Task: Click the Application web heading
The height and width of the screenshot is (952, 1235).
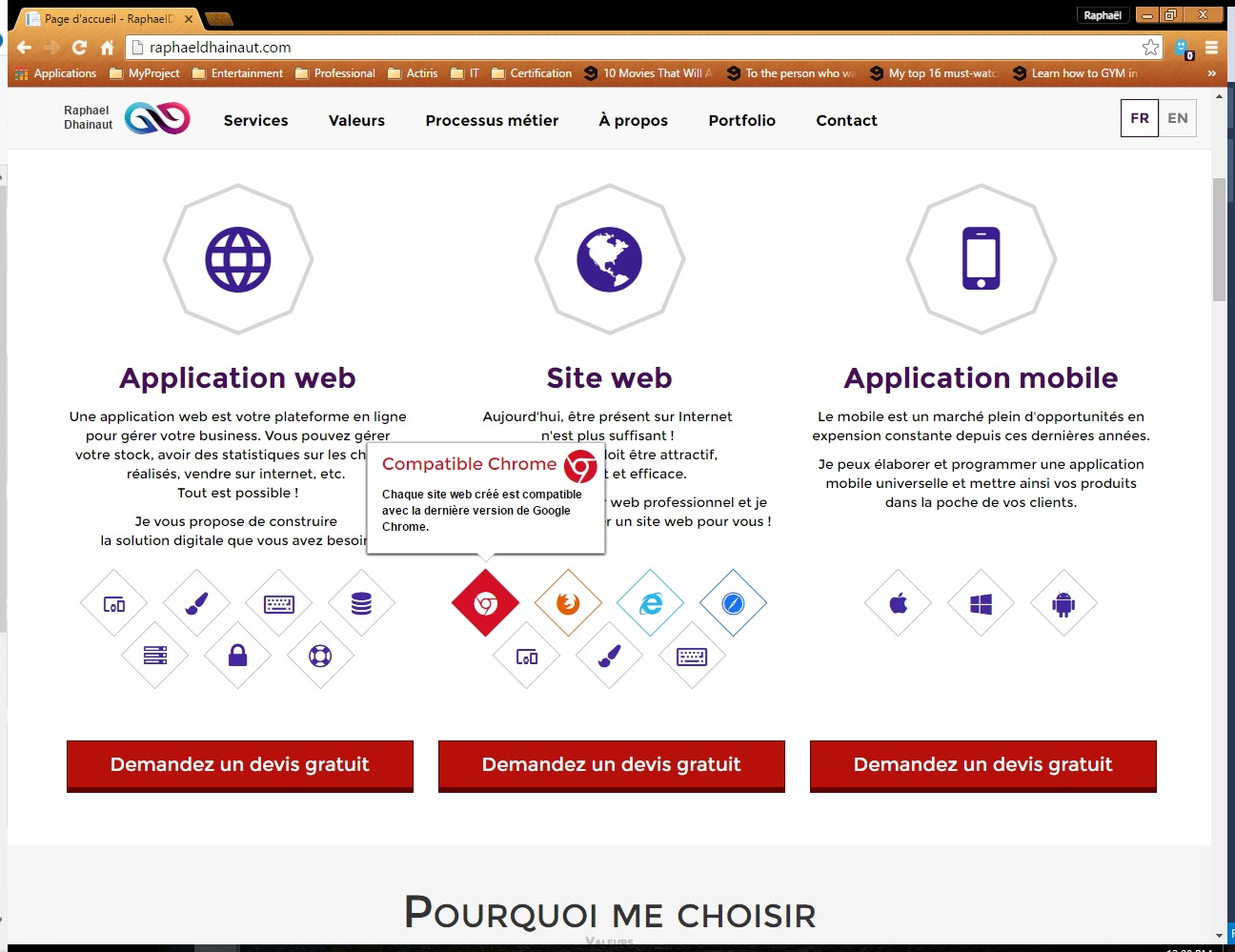Action: coord(237,378)
